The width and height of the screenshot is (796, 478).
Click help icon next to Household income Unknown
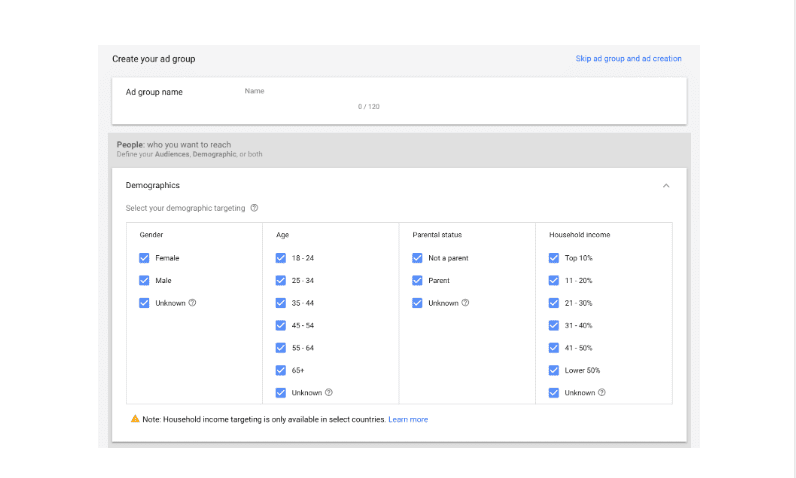pyautogui.click(x=602, y=393)
